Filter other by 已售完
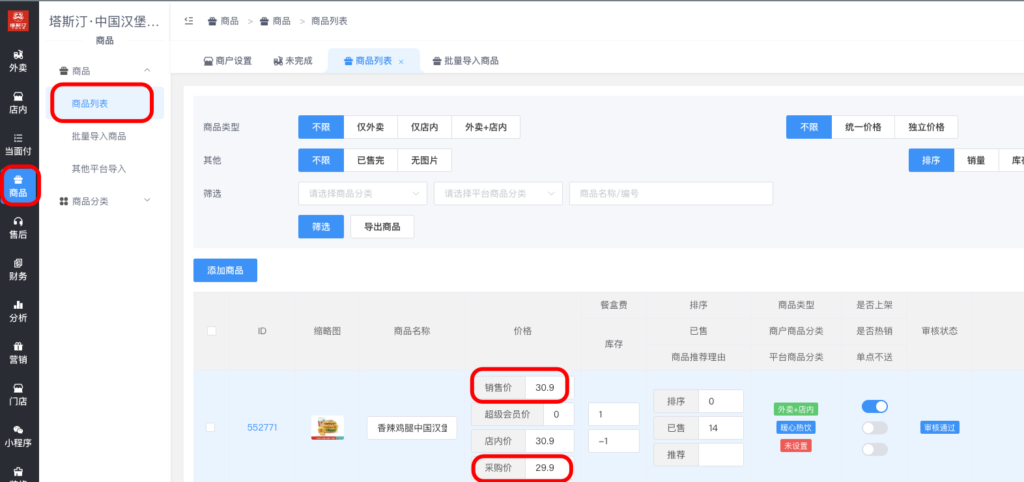This screenshot has width=1024, height=482. (370, 160)
